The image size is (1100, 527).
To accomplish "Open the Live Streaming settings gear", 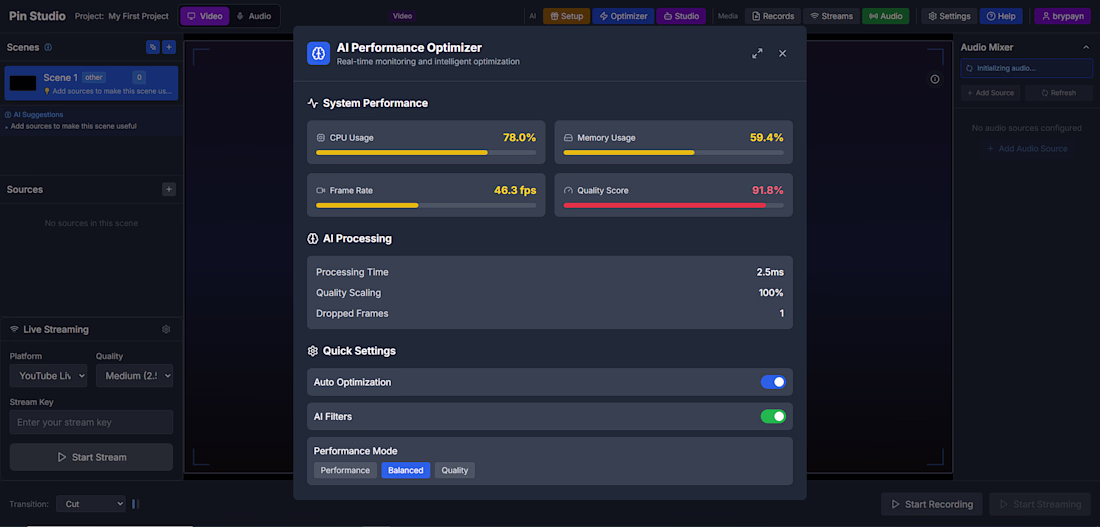I will point(166,329).
